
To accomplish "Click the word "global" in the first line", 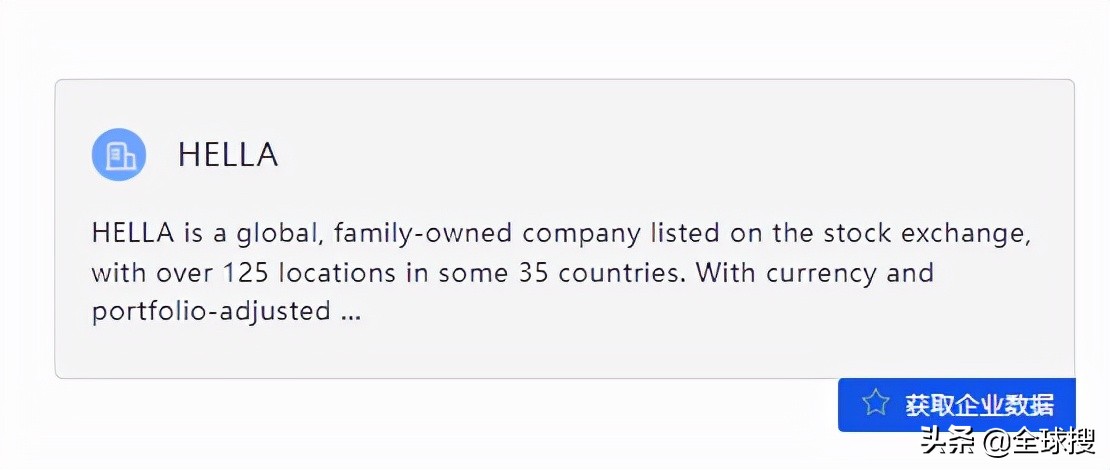I will tap(279, 234).
